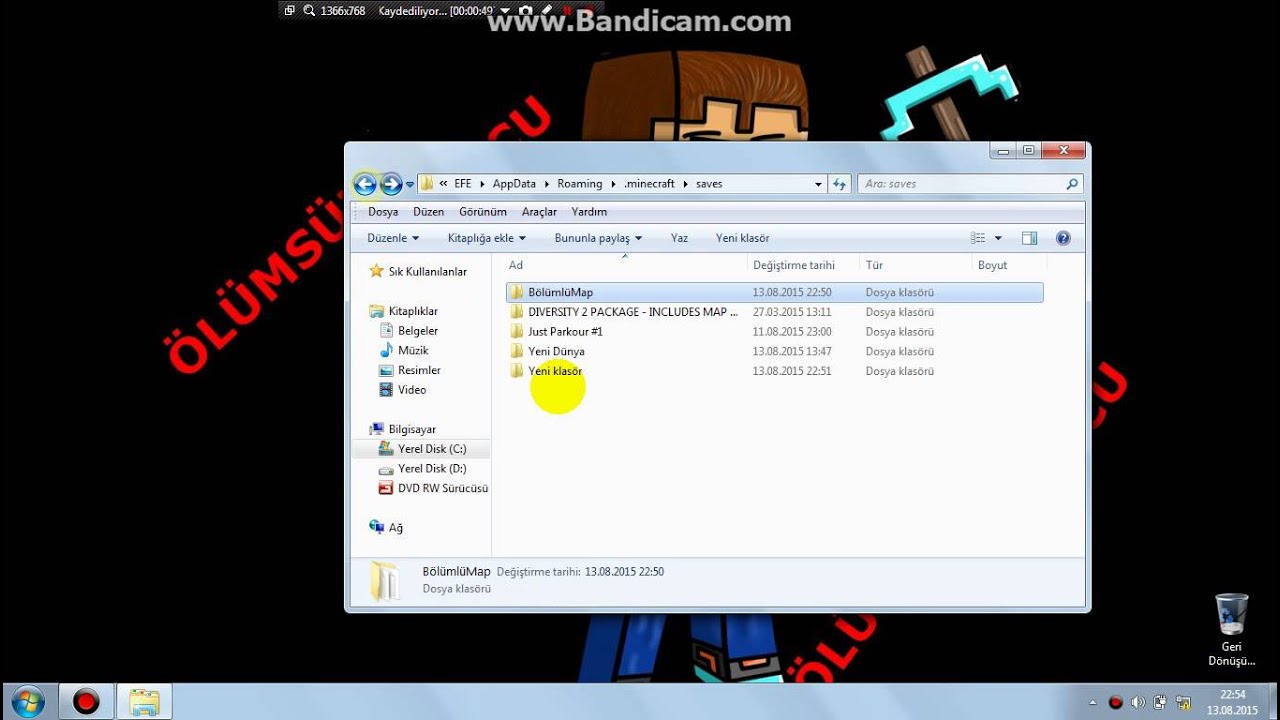Select the Yeni klasör folder icon

click(x=516, y=371)
